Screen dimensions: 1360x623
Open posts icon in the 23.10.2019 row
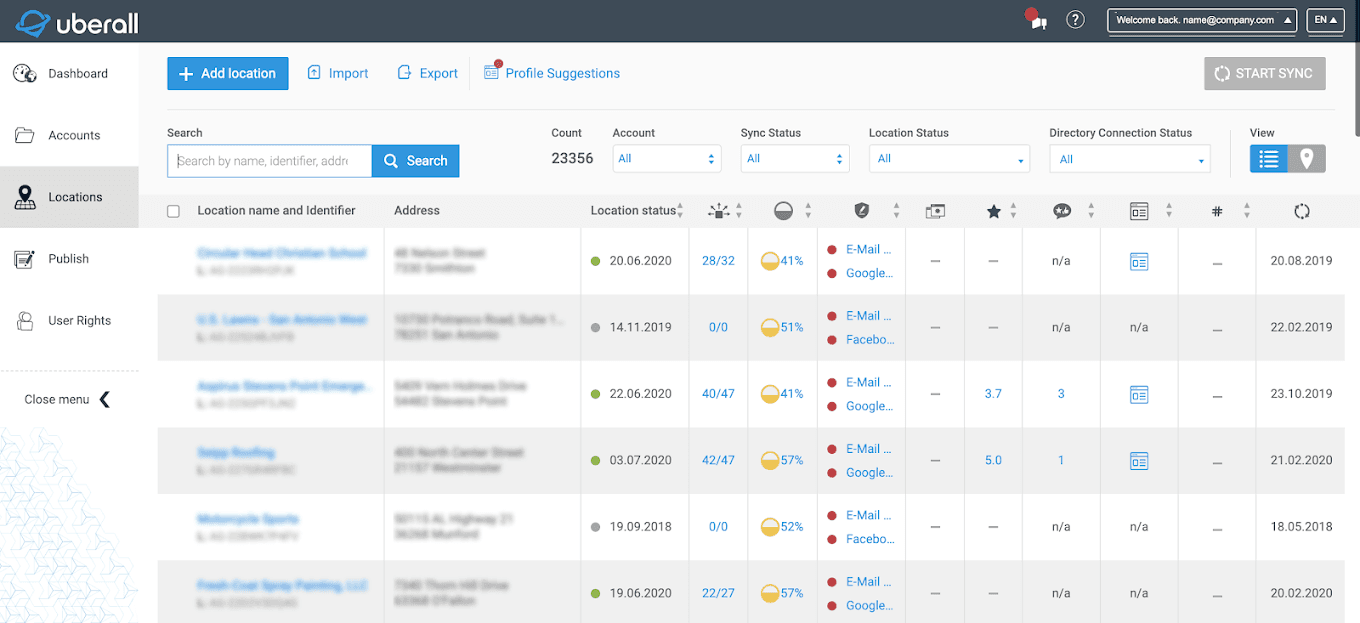click(1139, 394)
